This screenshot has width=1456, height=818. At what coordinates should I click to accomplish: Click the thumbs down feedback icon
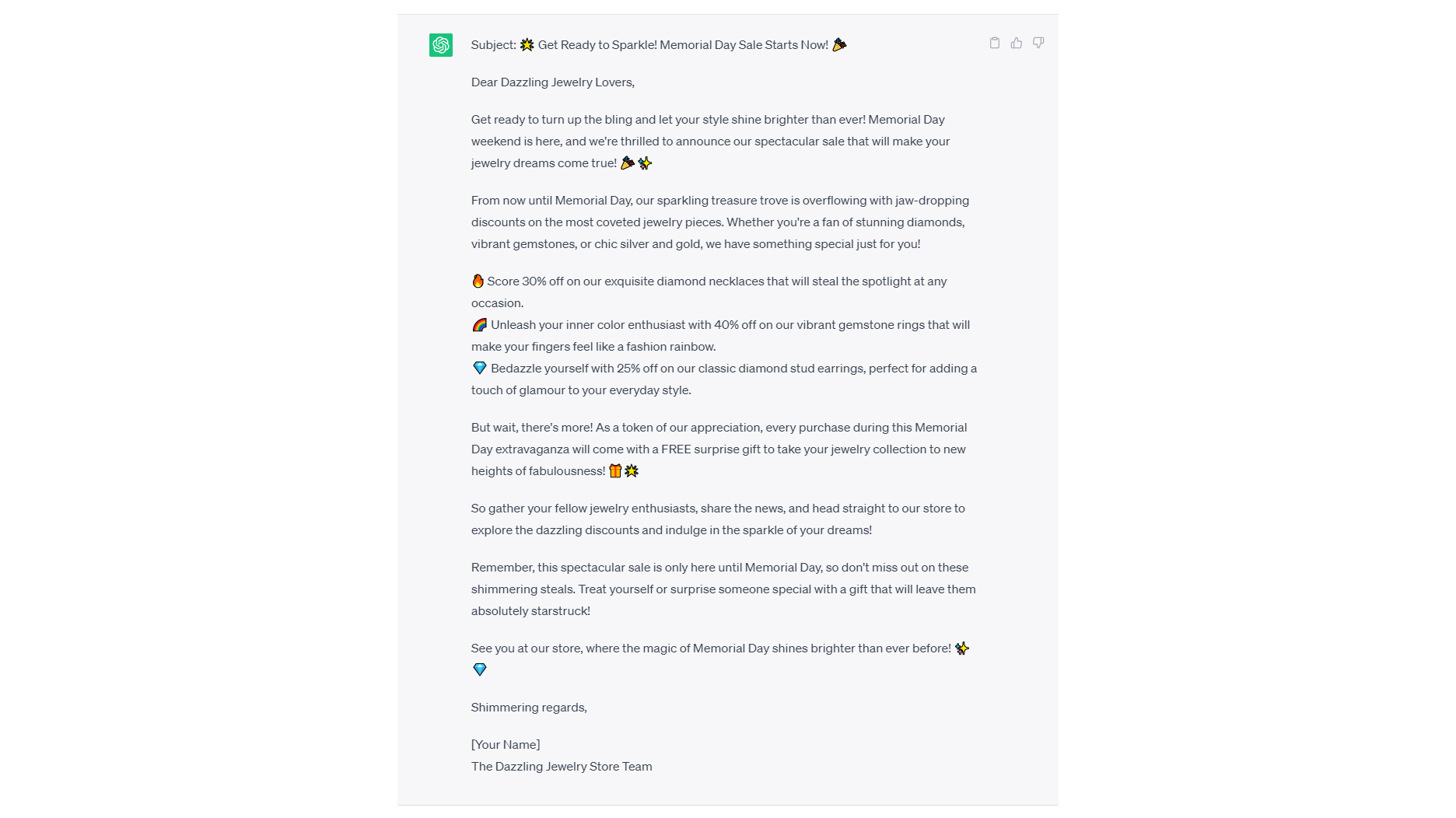tap(1038, 44)
